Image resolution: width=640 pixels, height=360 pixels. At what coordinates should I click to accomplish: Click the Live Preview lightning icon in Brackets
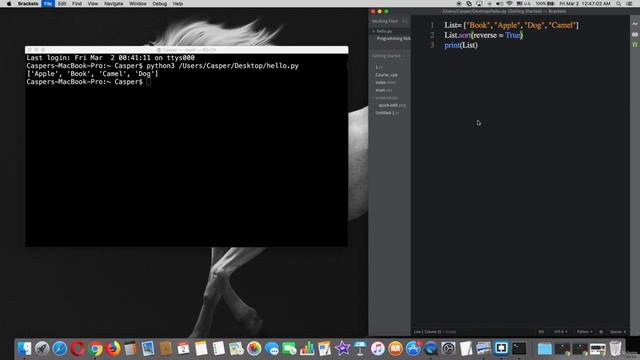pyautogui.click(x=635, y=24)
